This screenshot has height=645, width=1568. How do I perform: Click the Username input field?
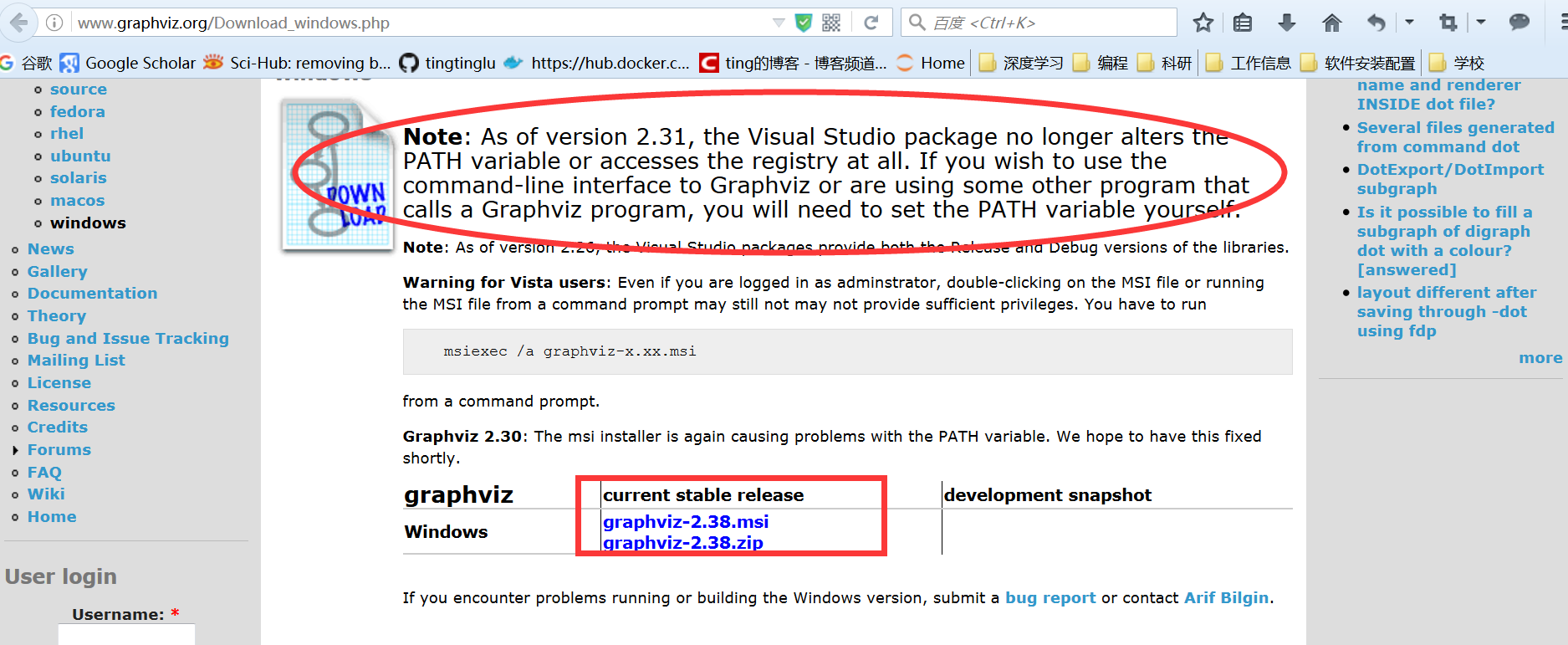126,634
